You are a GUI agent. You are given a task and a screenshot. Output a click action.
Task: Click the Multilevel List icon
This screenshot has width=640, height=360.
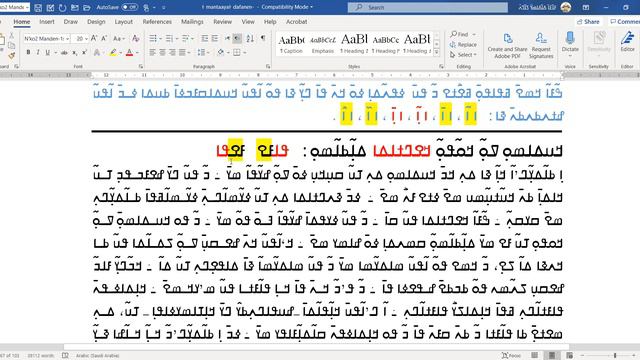[186, 38]
